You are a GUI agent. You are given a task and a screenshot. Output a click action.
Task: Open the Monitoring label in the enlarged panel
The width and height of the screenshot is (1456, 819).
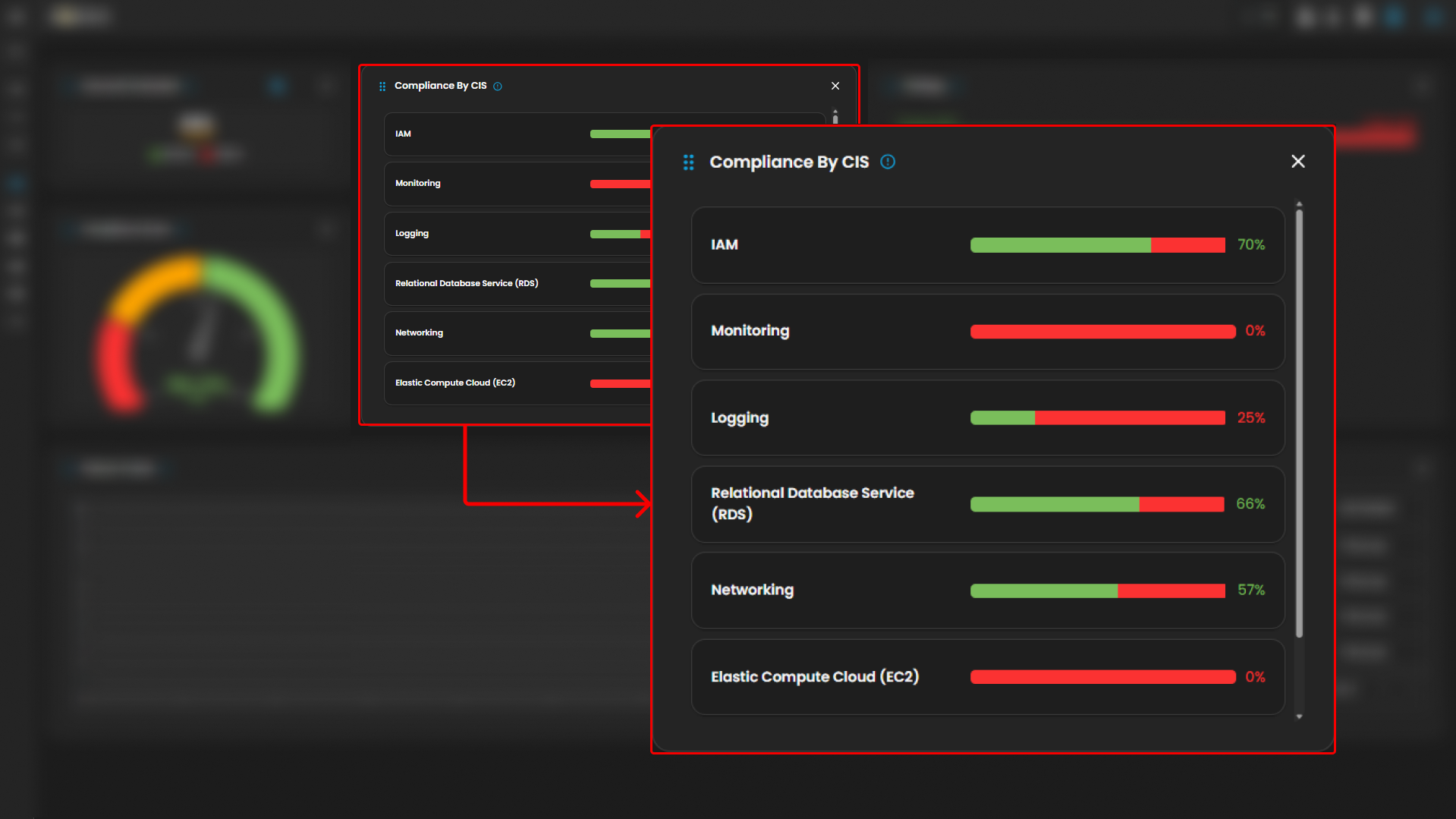click(x=750, y=331)
